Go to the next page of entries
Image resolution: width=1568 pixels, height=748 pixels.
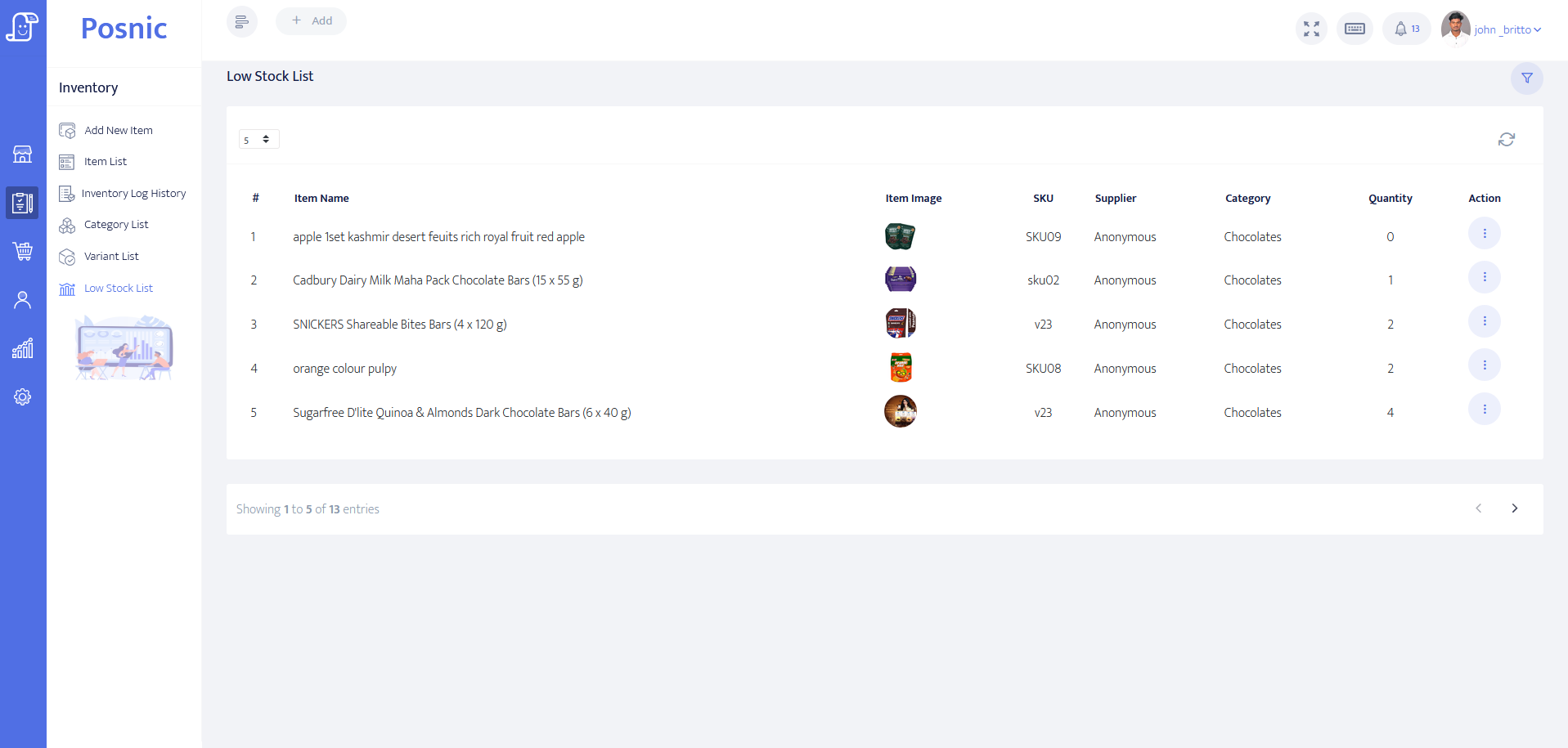click(1514, 508)
